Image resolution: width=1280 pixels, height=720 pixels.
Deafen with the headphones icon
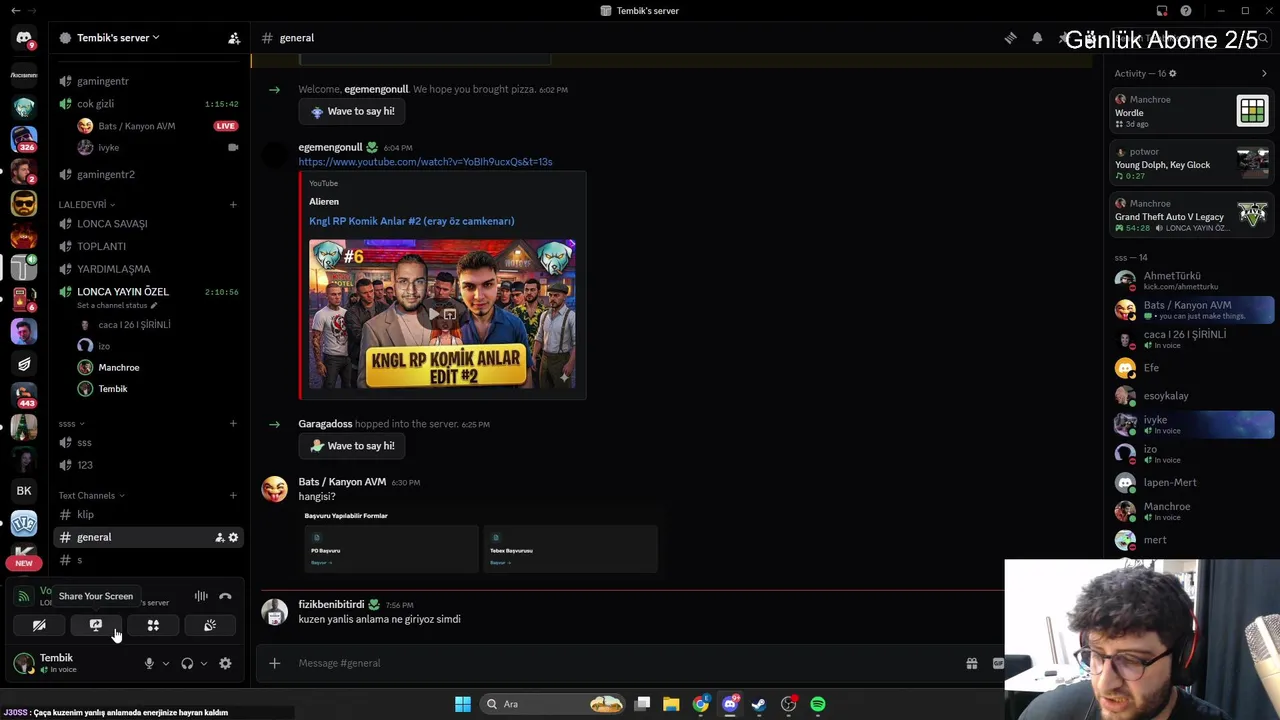(x=187, y=664)
